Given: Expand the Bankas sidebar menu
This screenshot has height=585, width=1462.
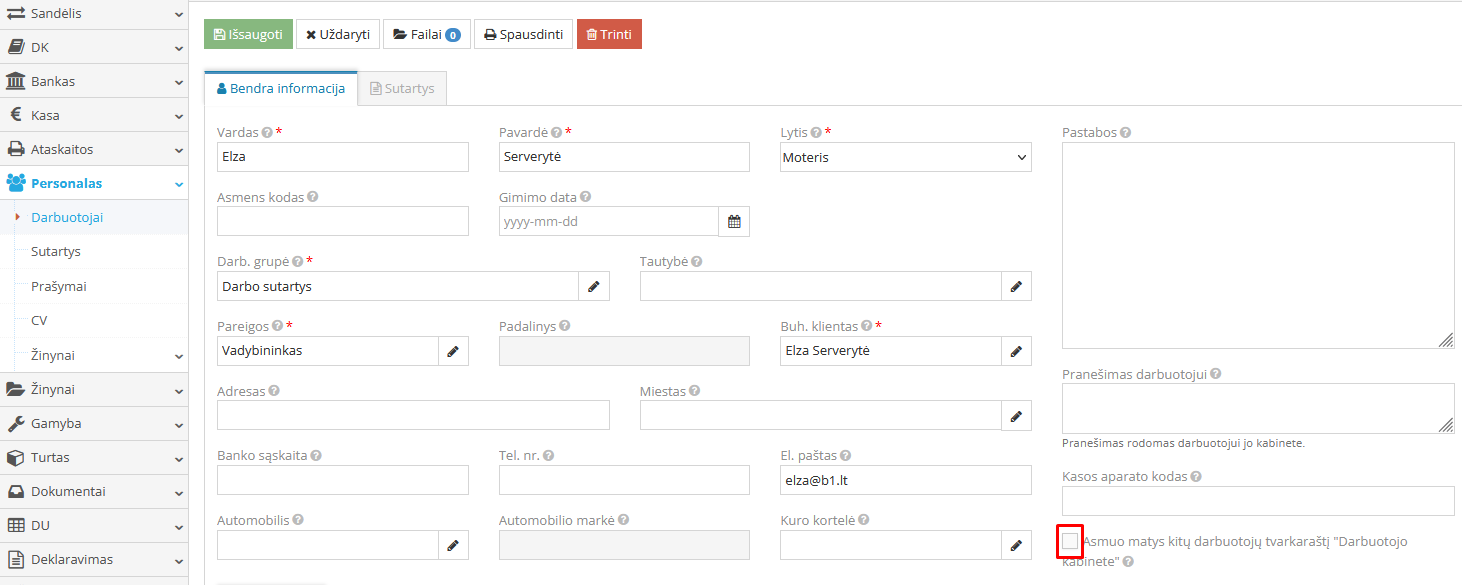Looking at the screenshot, I should (x=94, y=81).
